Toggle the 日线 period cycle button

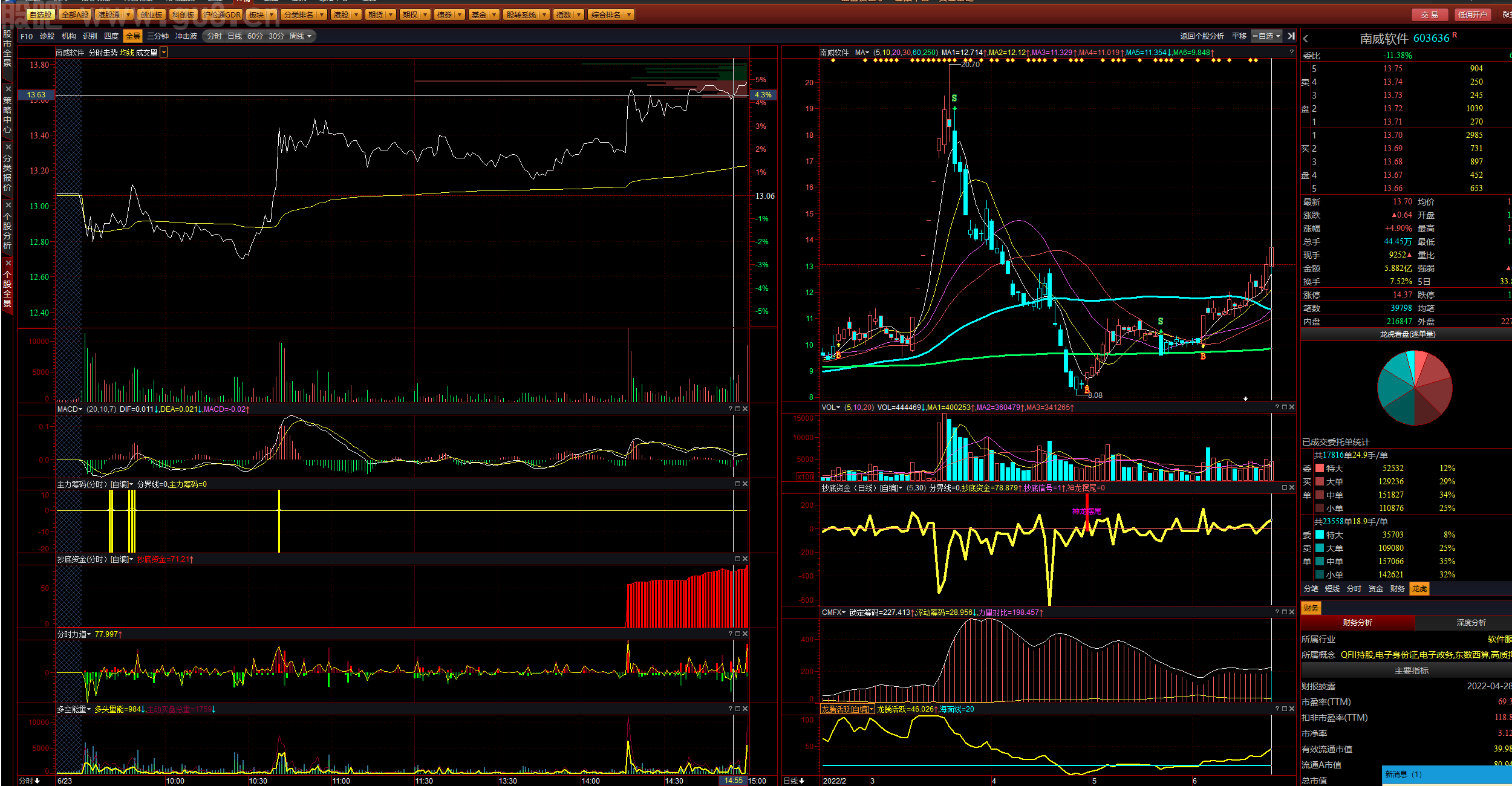pos(235,36)
